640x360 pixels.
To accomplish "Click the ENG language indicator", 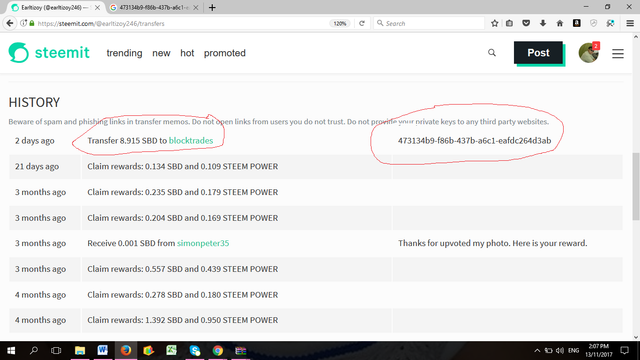I will pos(573,351).
